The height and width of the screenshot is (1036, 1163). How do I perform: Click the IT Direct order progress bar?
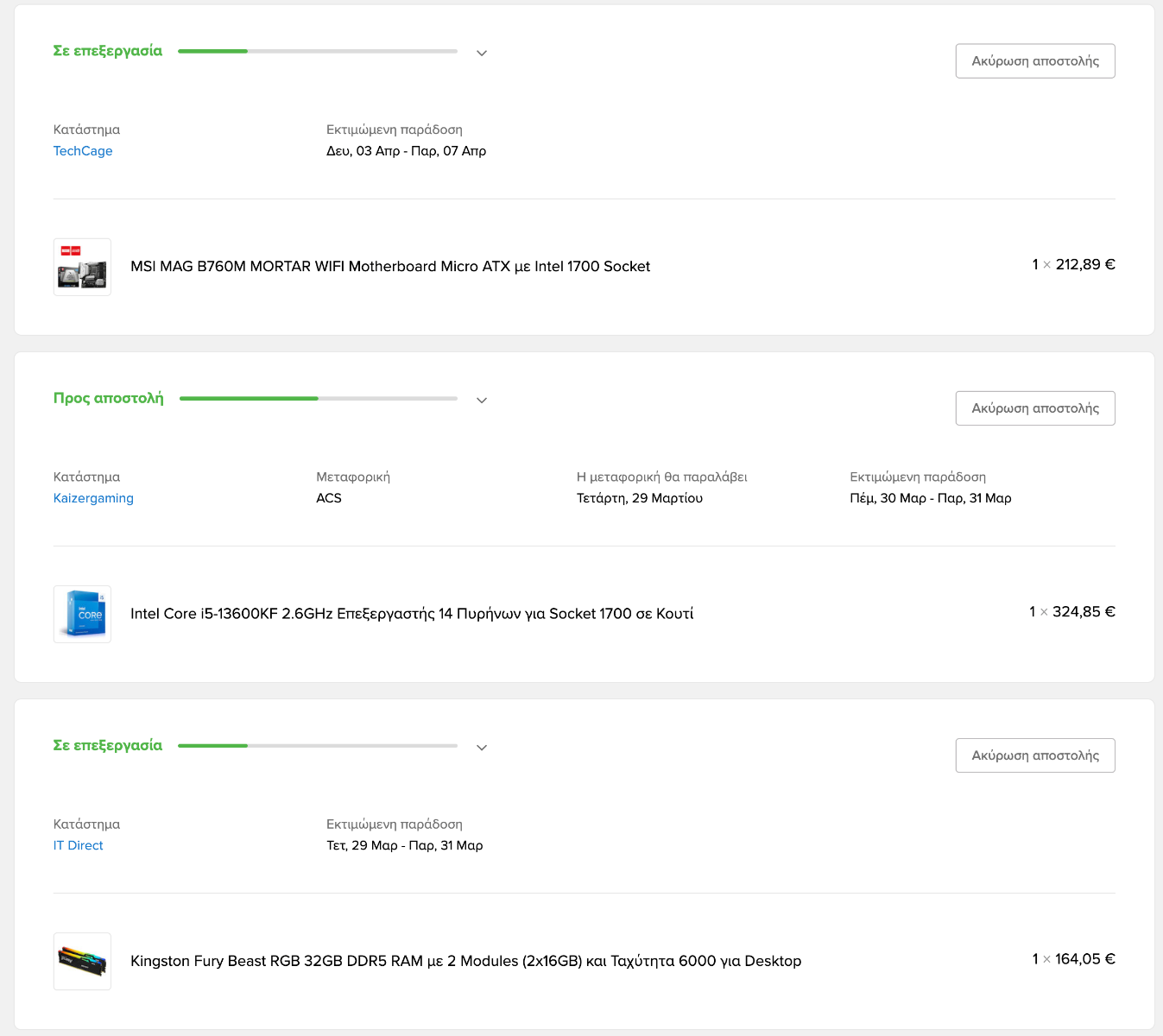coord(318,745)
